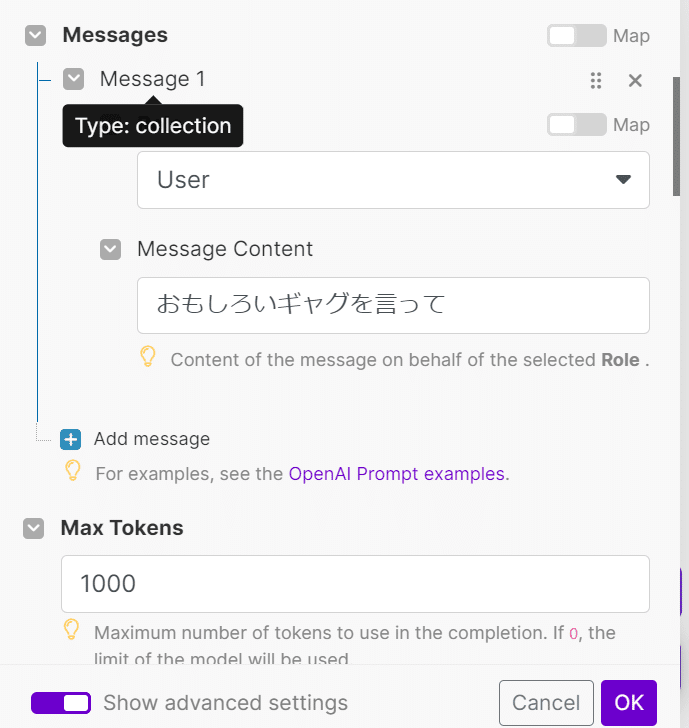Screen dimensions: 689x728
Task: Click the Message Content text field
Action: (x=393, y=306)
